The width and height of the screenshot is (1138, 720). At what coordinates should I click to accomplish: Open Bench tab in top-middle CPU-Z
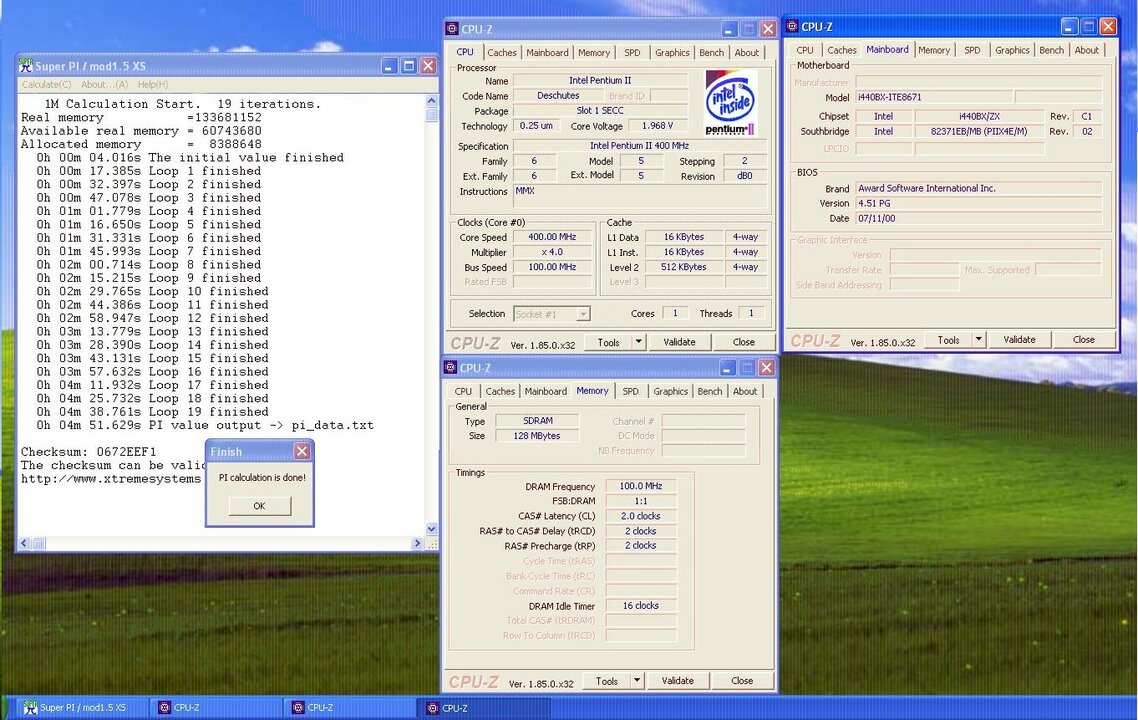(711, 53)
